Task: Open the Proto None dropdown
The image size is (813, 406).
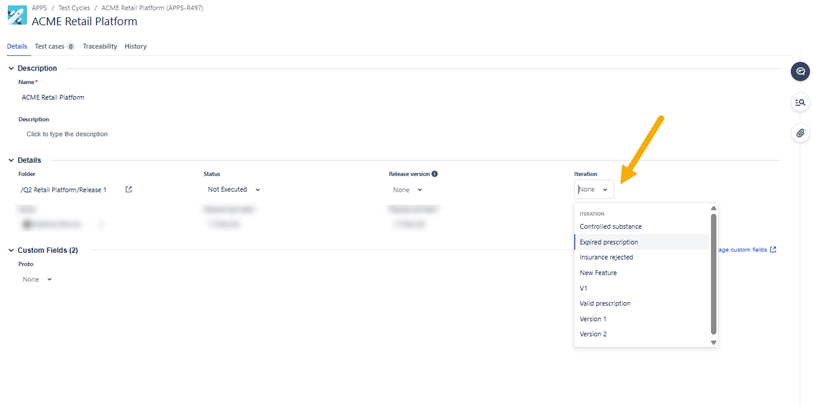Action: 37,279
